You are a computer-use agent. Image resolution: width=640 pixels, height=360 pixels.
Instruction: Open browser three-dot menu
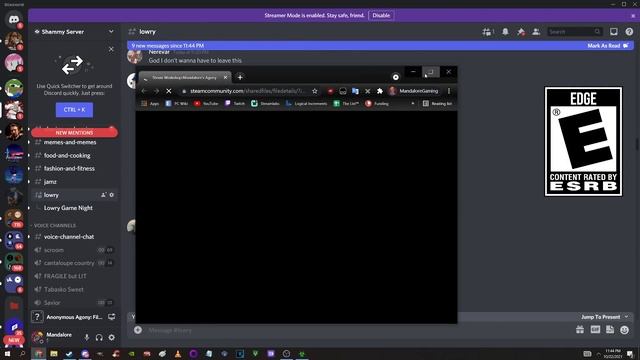pyautogui.click(x=449, y=91)
